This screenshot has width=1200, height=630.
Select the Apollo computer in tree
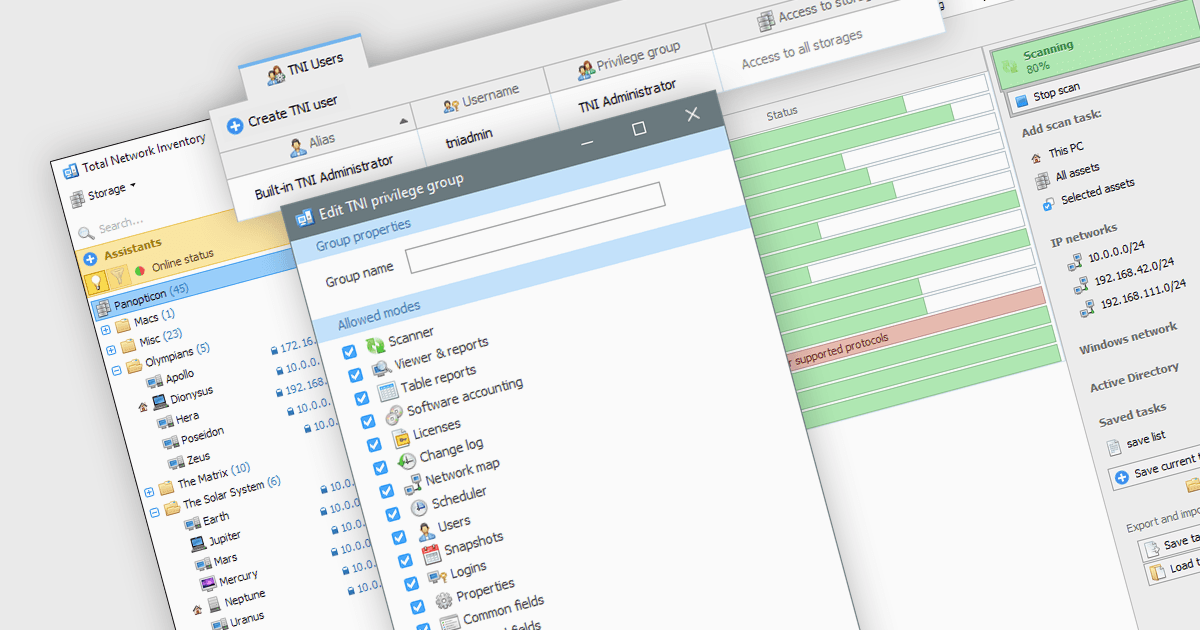(x=171, y=379)
